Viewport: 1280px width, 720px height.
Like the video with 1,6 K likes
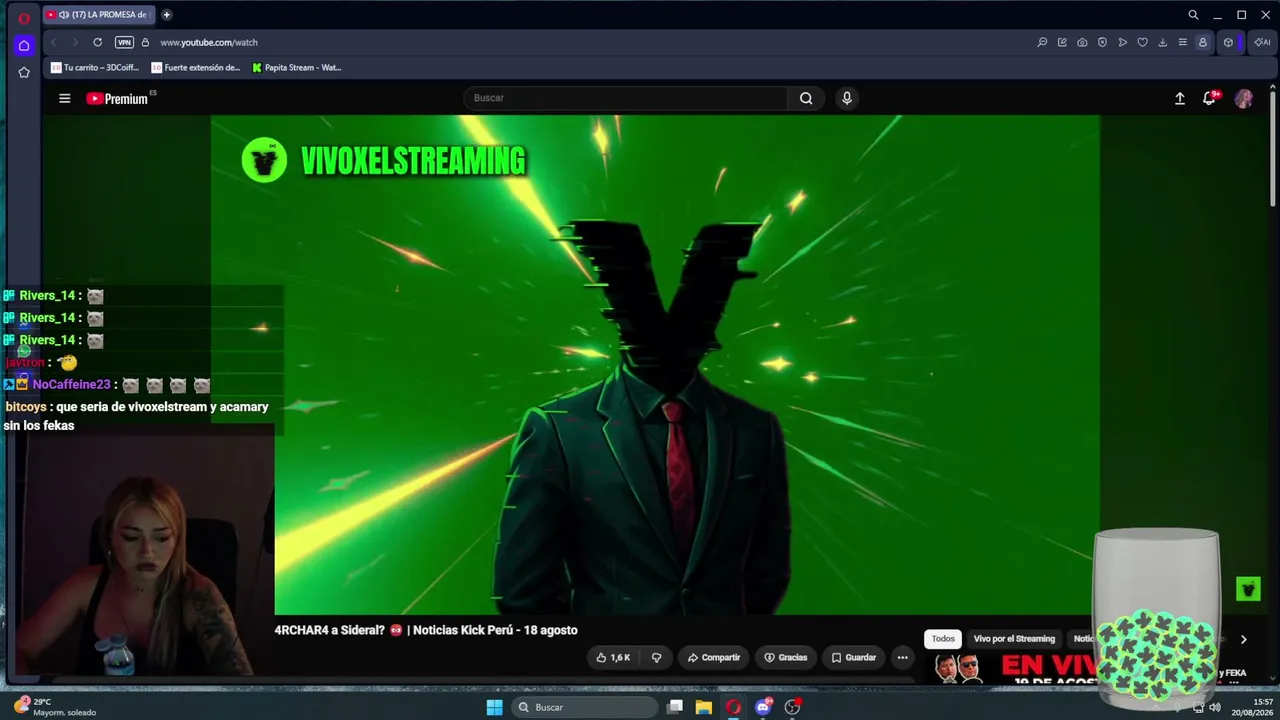click(x=613, y=657)
